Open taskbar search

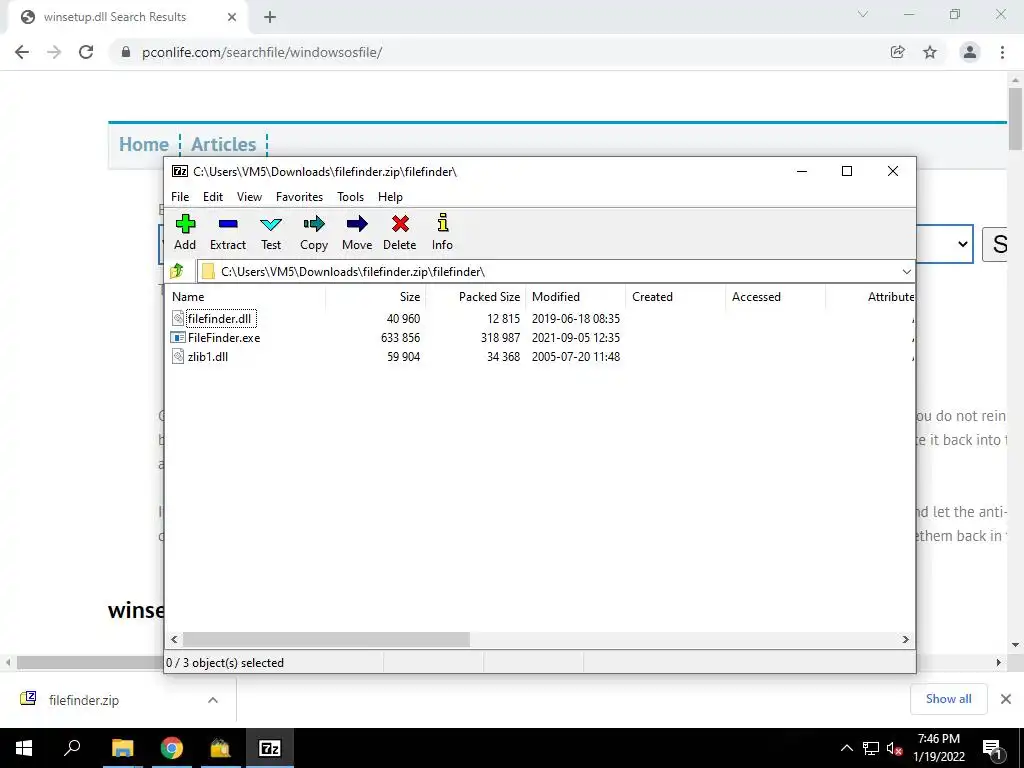coord(72,748)
